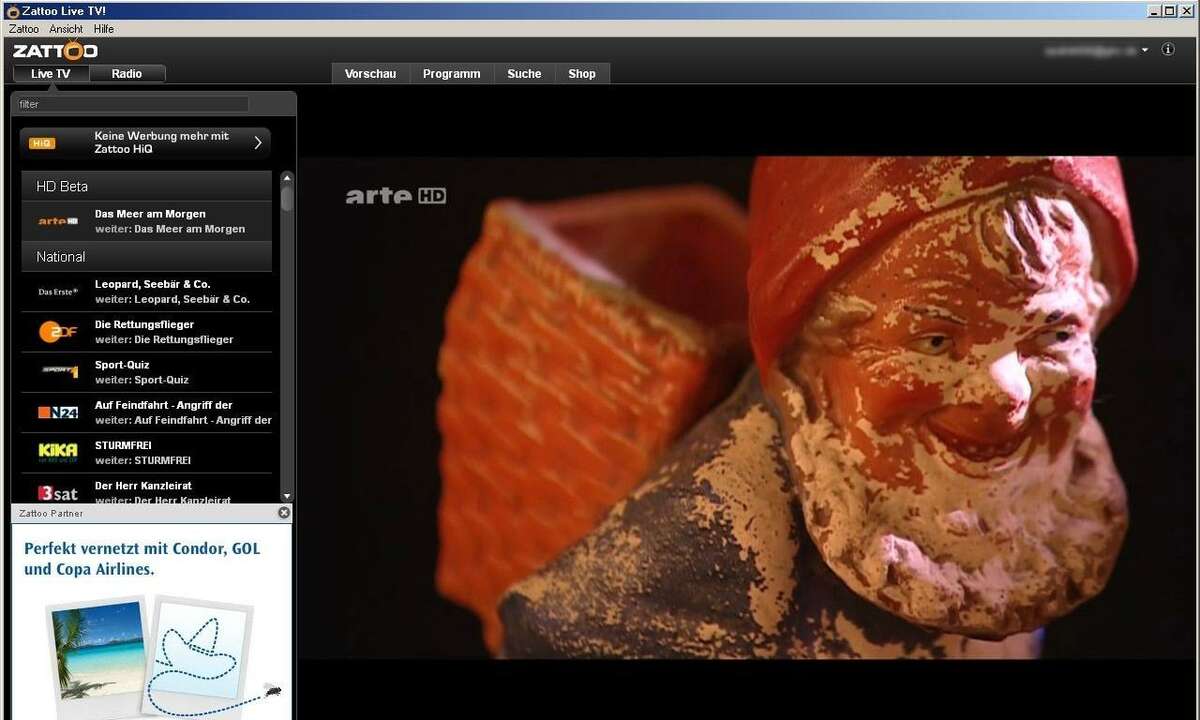The image size is (1200, 720).
Task: Open the Zattoo HiQ promotion banner
Action: tap(145, 143)
